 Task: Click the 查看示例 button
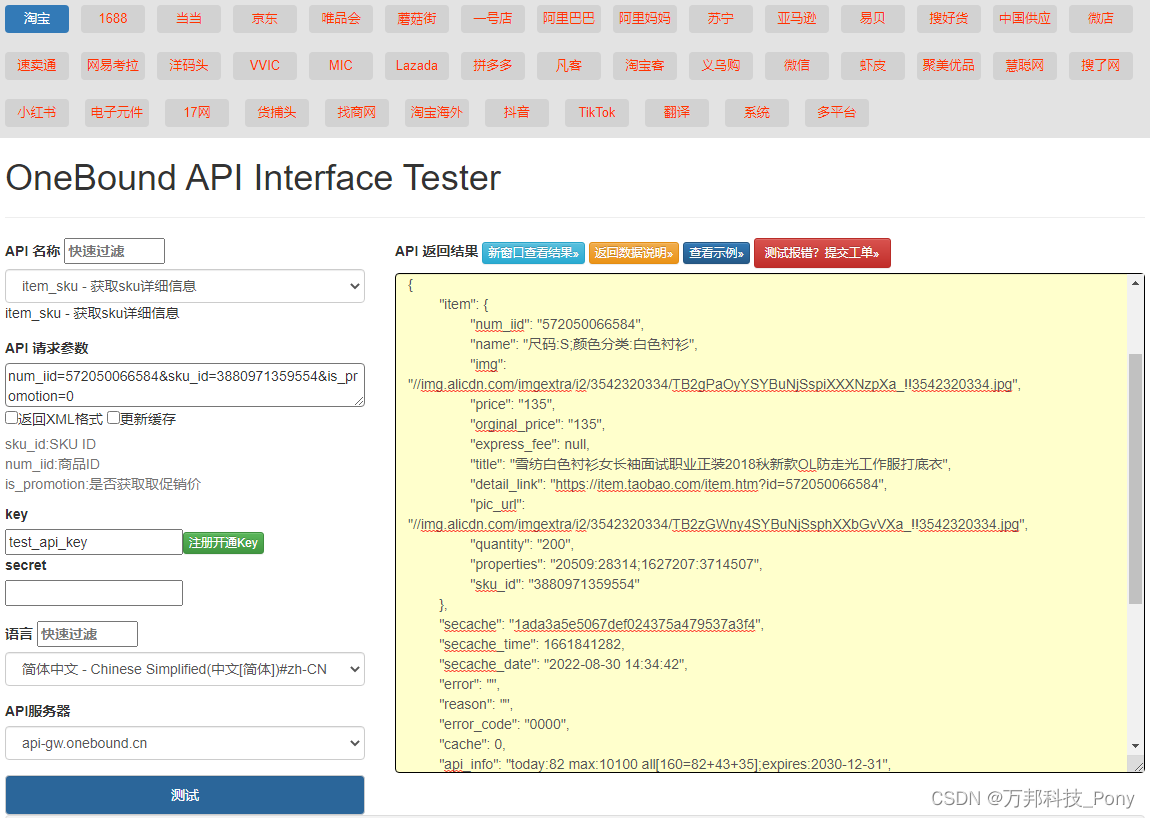pos(717,253)
